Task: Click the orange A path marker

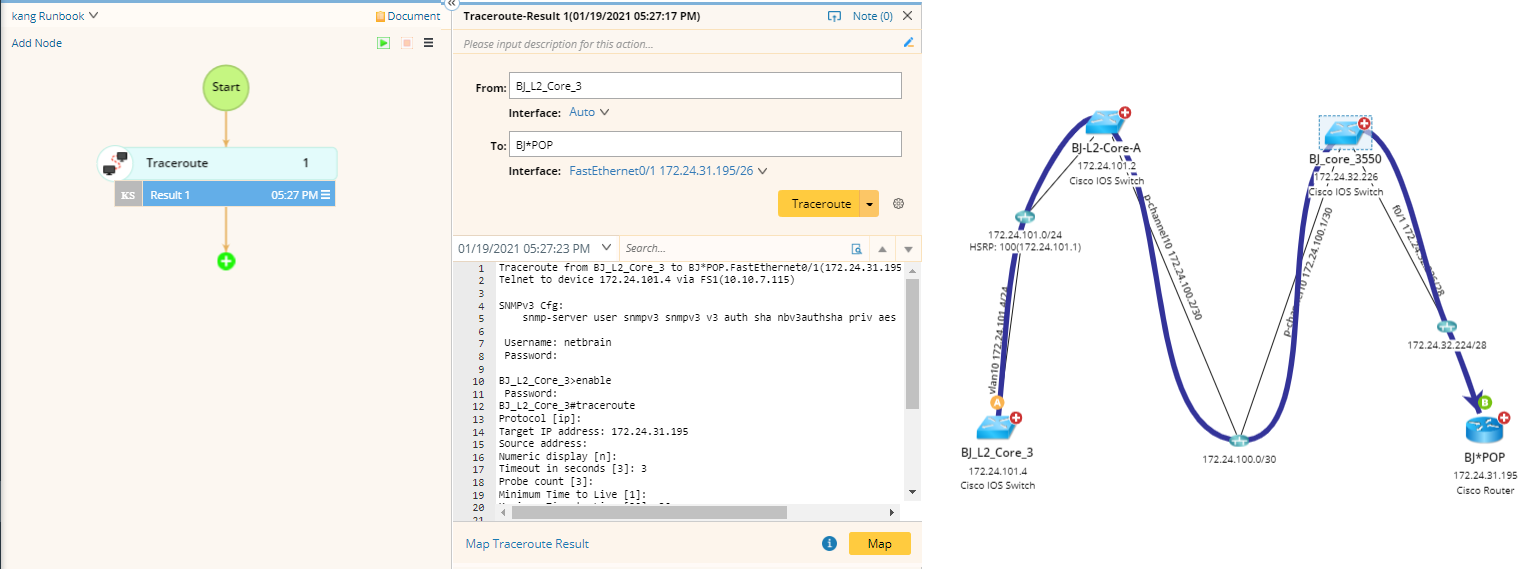Action: tap(996, 402)
